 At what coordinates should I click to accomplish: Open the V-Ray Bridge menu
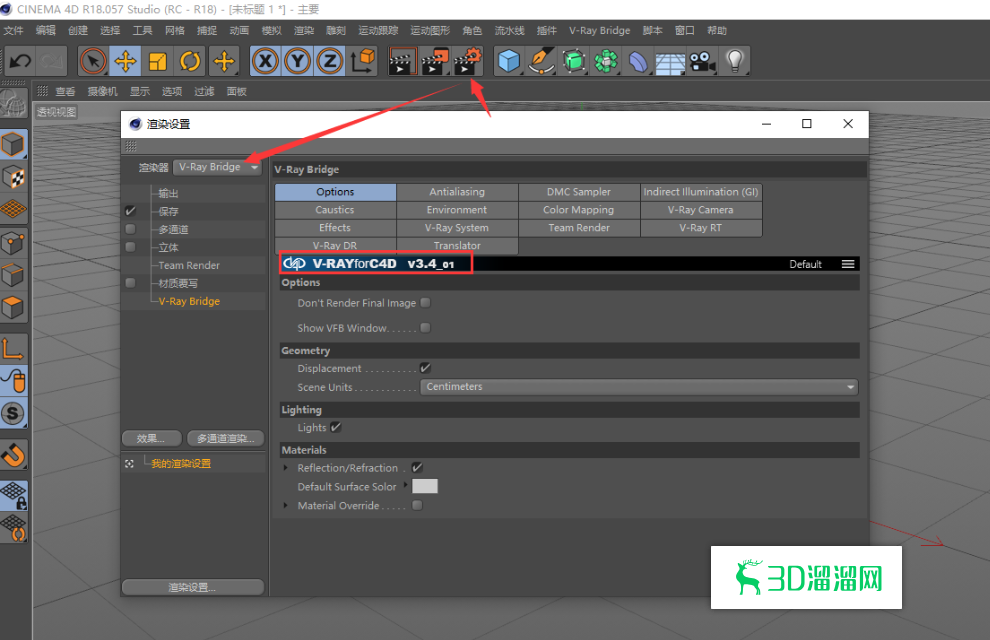click(599, 31)
